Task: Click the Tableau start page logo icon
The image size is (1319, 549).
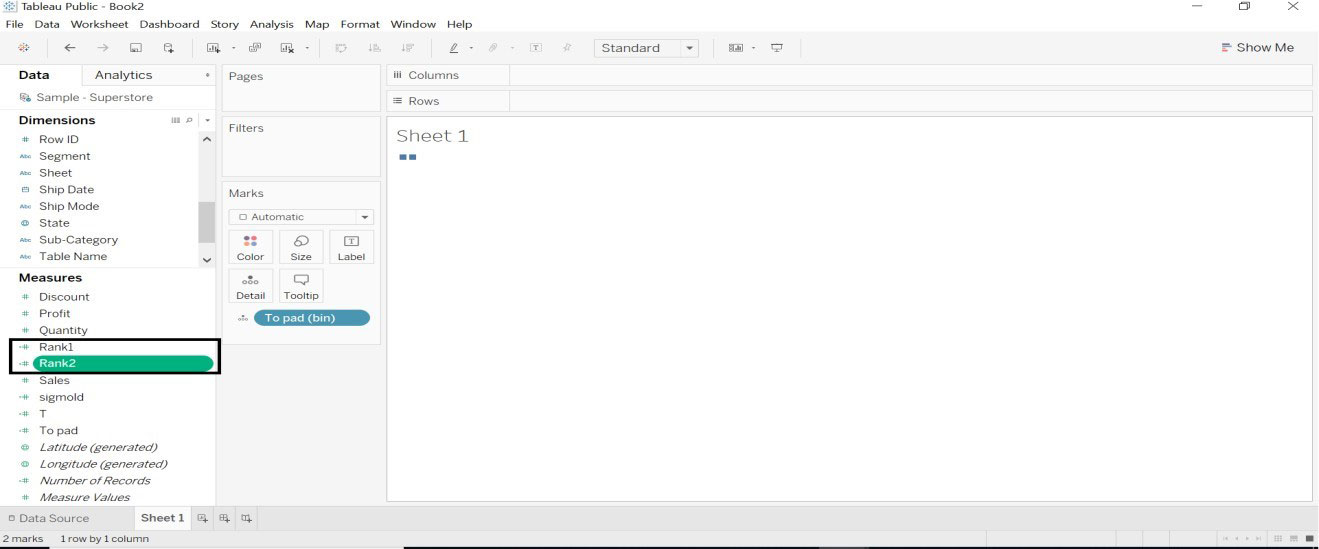Action: (x=25, y=48)
